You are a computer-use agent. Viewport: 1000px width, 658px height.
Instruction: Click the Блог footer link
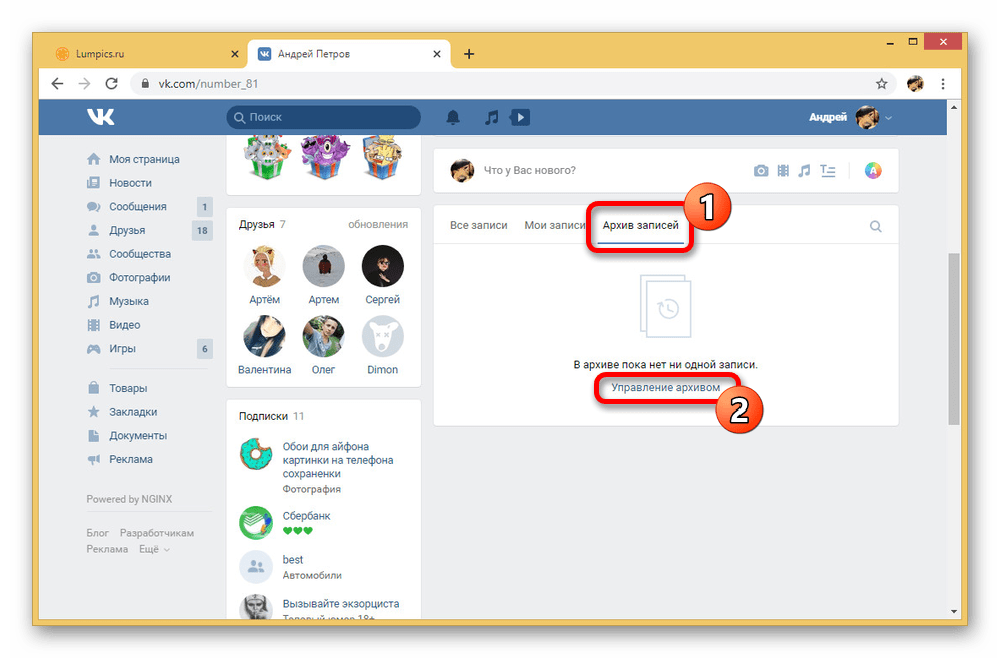(x=98, y=533)
